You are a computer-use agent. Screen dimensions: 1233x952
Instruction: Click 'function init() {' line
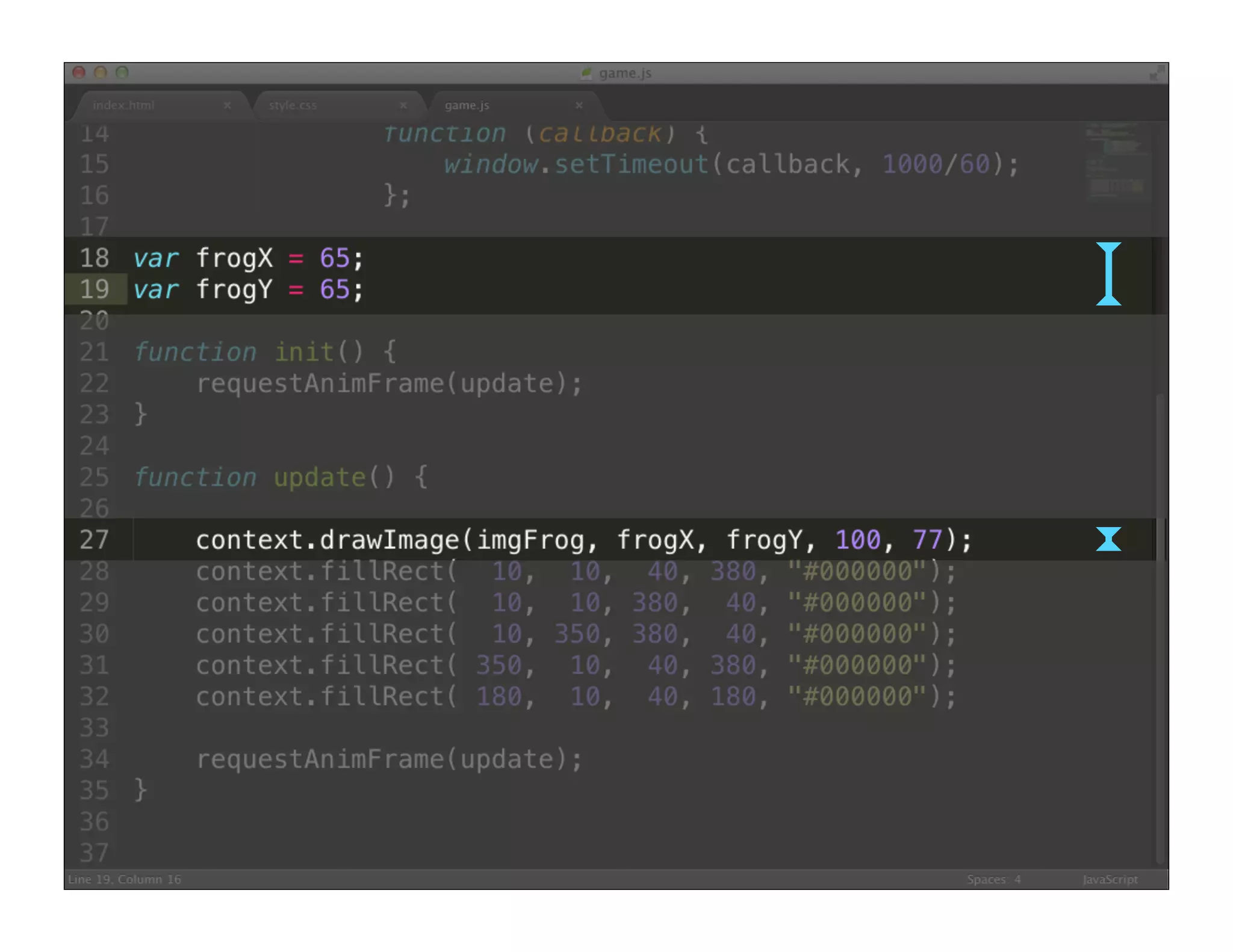point(265,352)
